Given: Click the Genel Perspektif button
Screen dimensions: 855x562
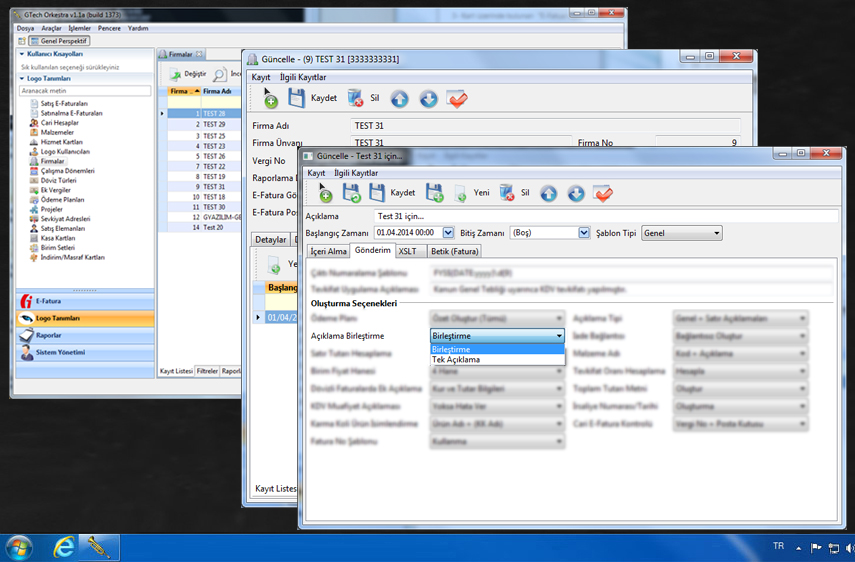Looking at the screenshot, I should coord(59,41).
